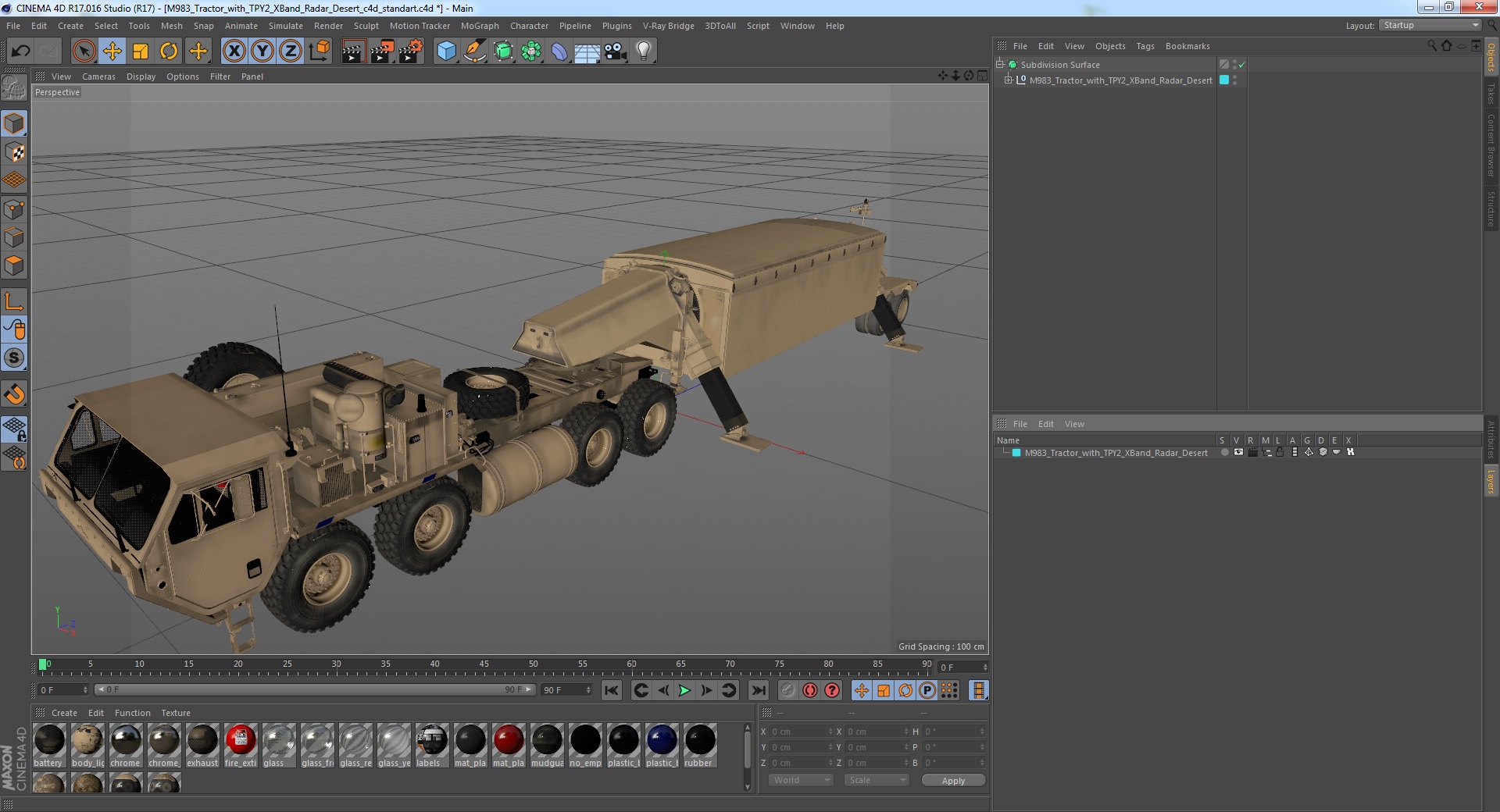Screen dimensions: 1500x812
Task: Click Record Active Objects button
Action: point(787,690)
